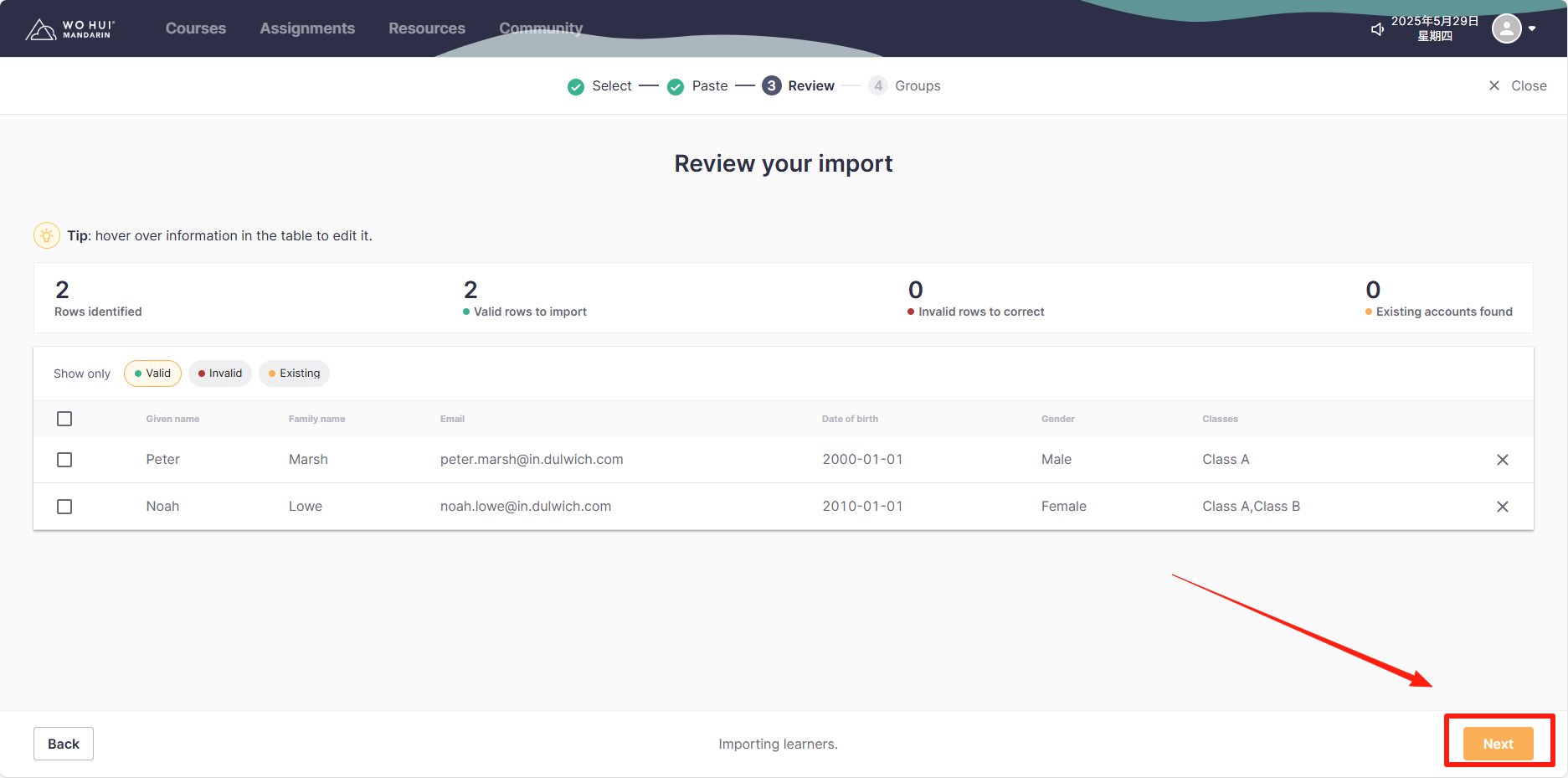The height and width of the screenshot is (778, 1568).
Task: Click the speaker volume icon
Action: click(1377, 29)
